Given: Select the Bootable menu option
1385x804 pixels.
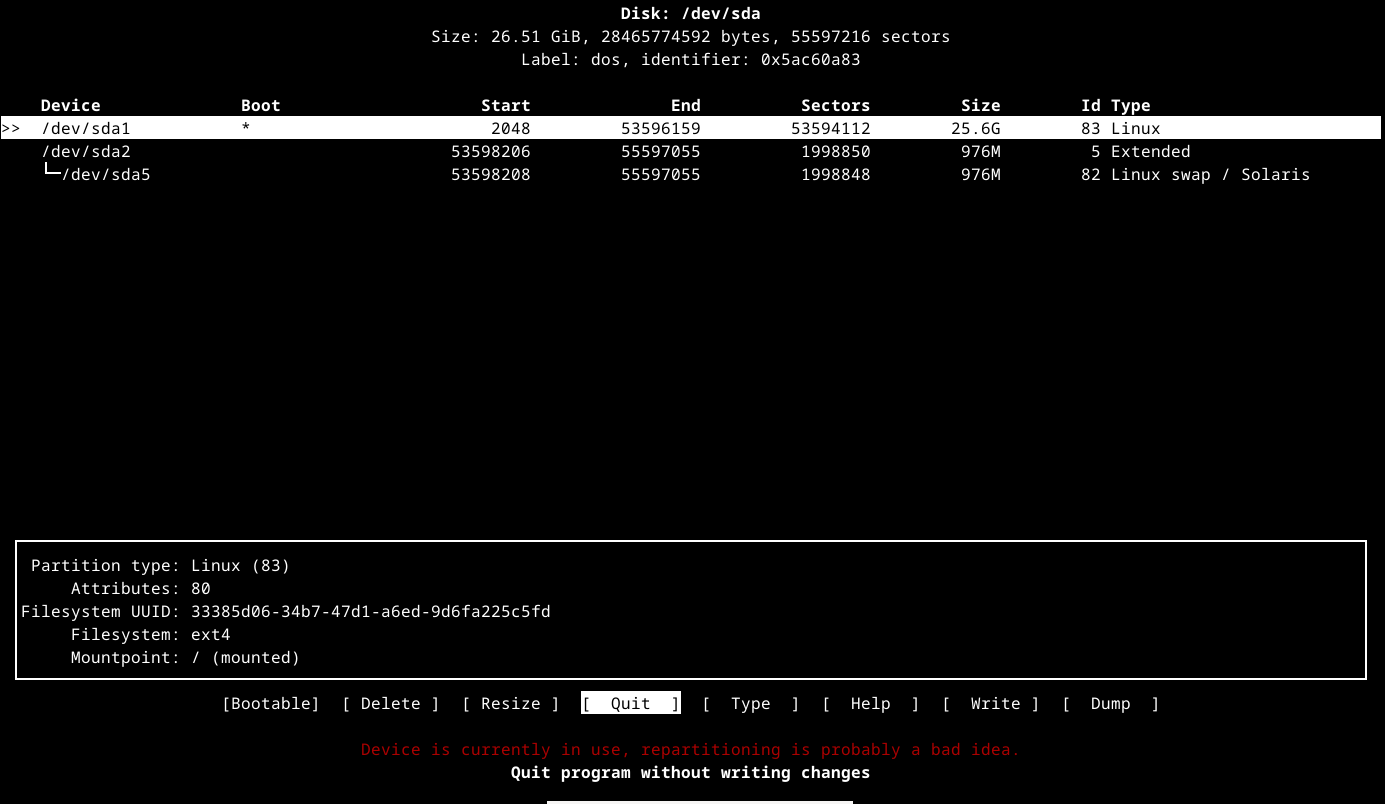Looking at the screenshot, I should (270, 704).
